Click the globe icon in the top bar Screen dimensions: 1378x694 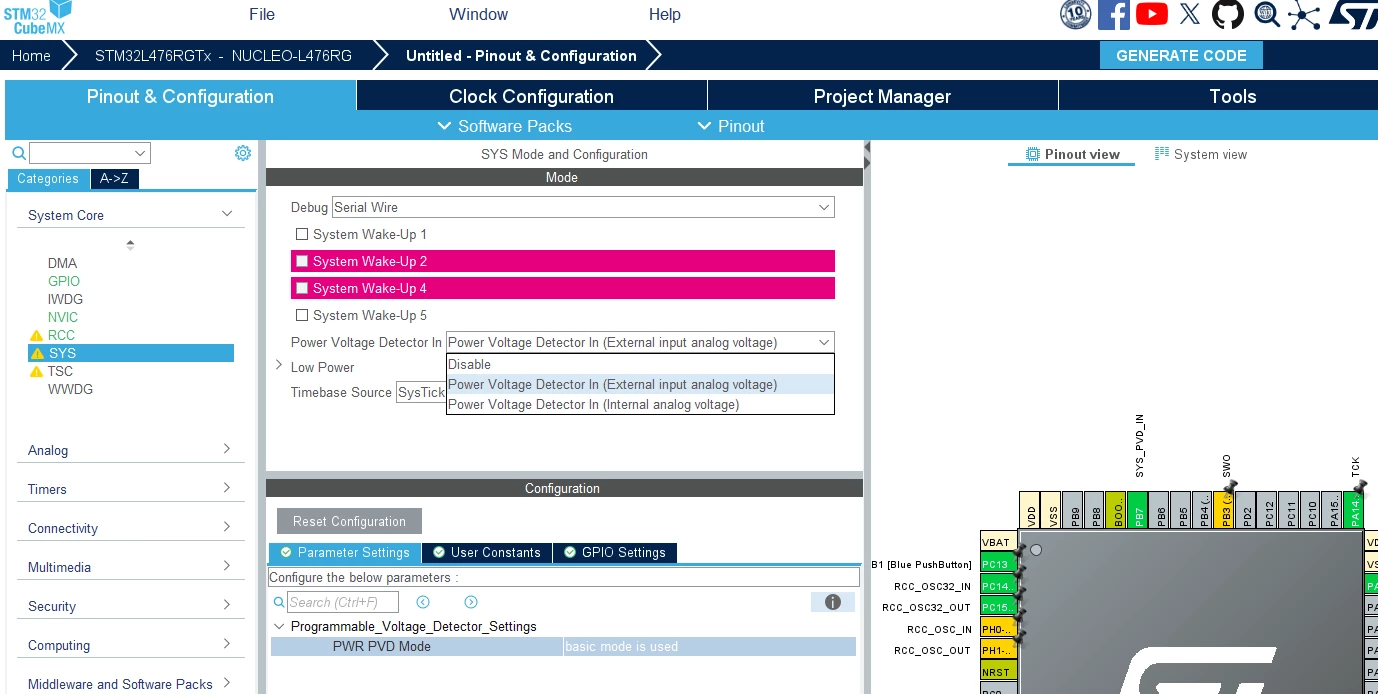pos(1267,14)
